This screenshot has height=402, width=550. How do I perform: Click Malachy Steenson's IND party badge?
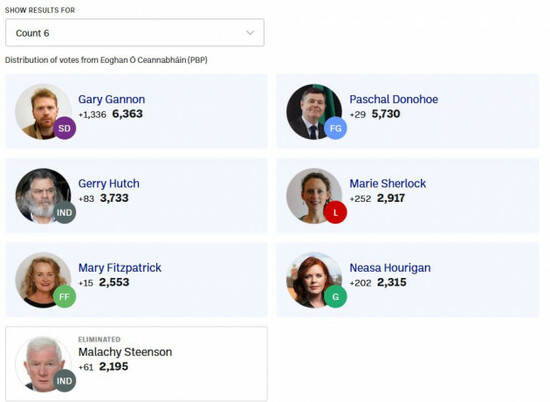tap(65, 381)
